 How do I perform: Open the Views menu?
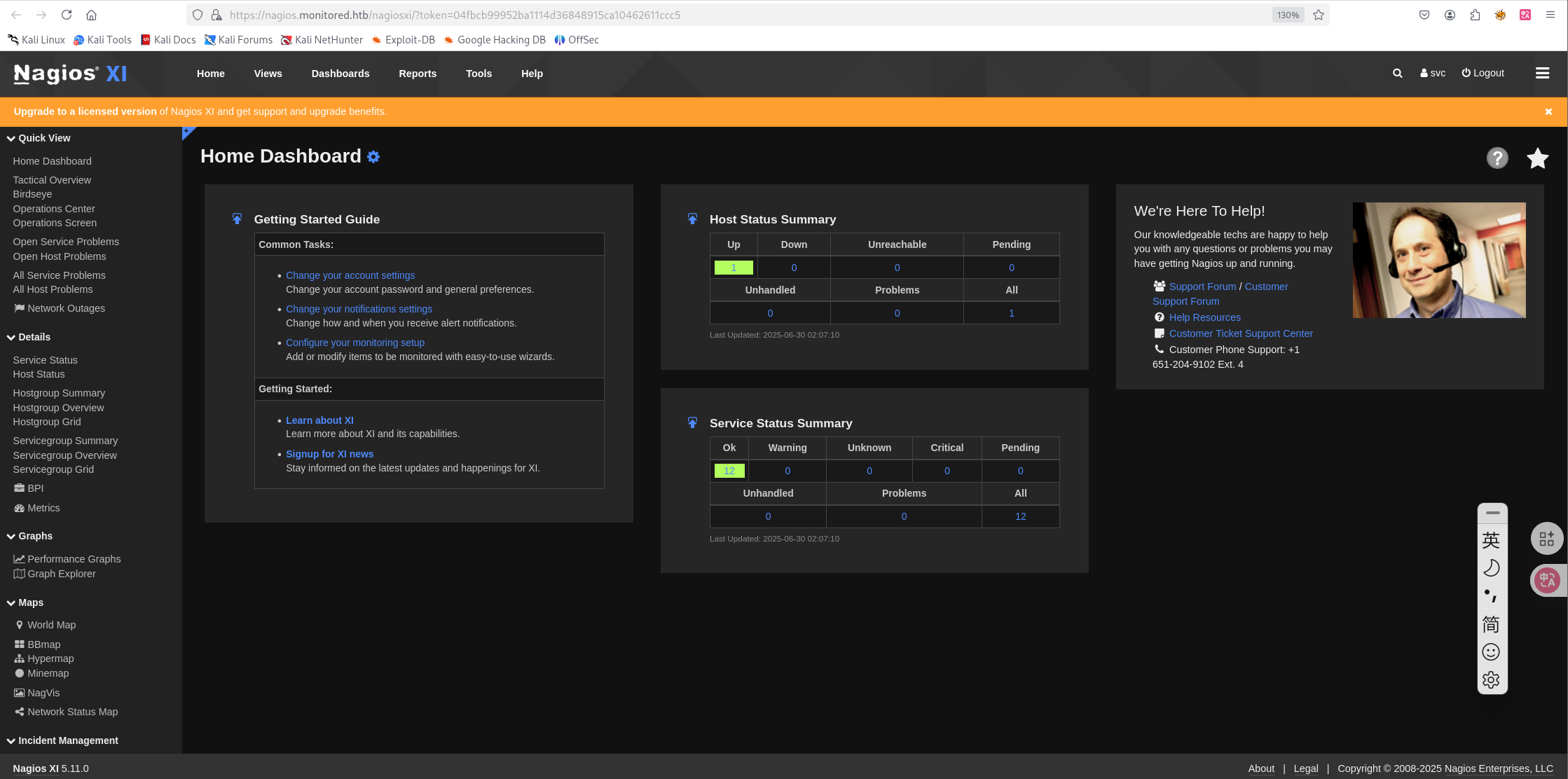pyautogui.click(x=268, y=74)
